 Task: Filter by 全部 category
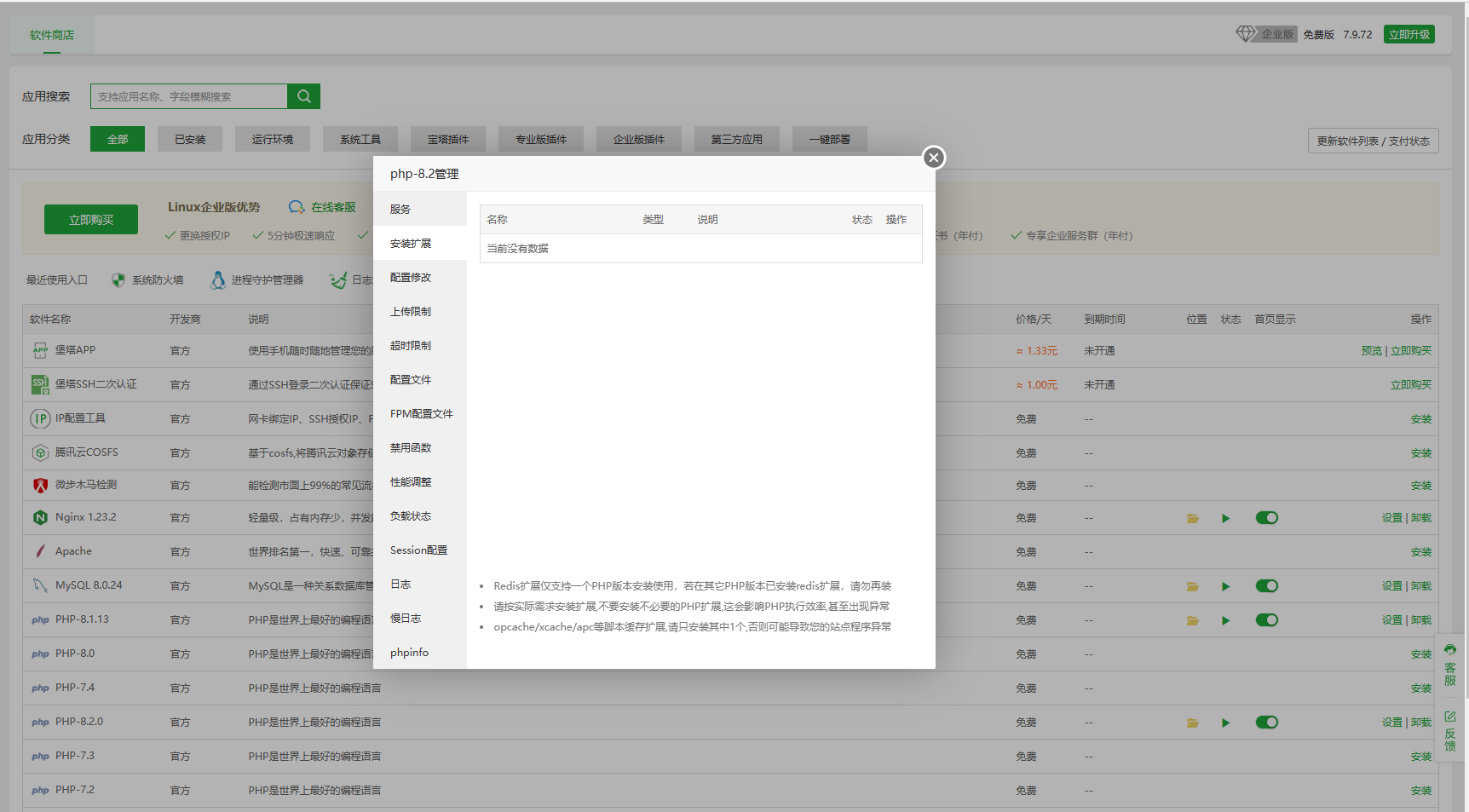[x=118, y=139]
